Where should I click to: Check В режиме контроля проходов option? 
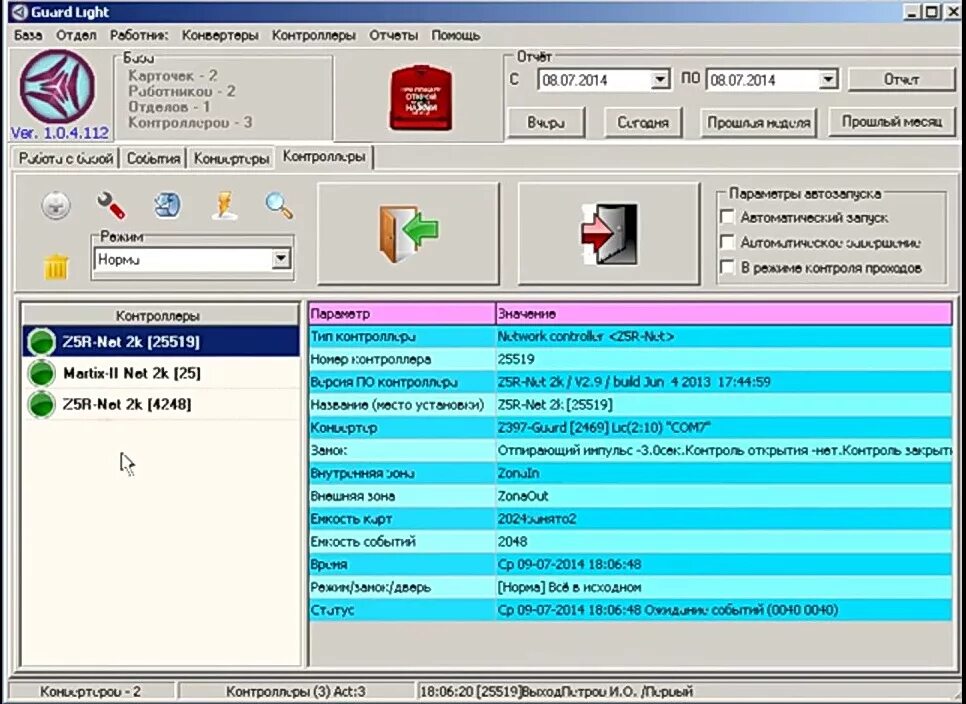pos(727,267)
